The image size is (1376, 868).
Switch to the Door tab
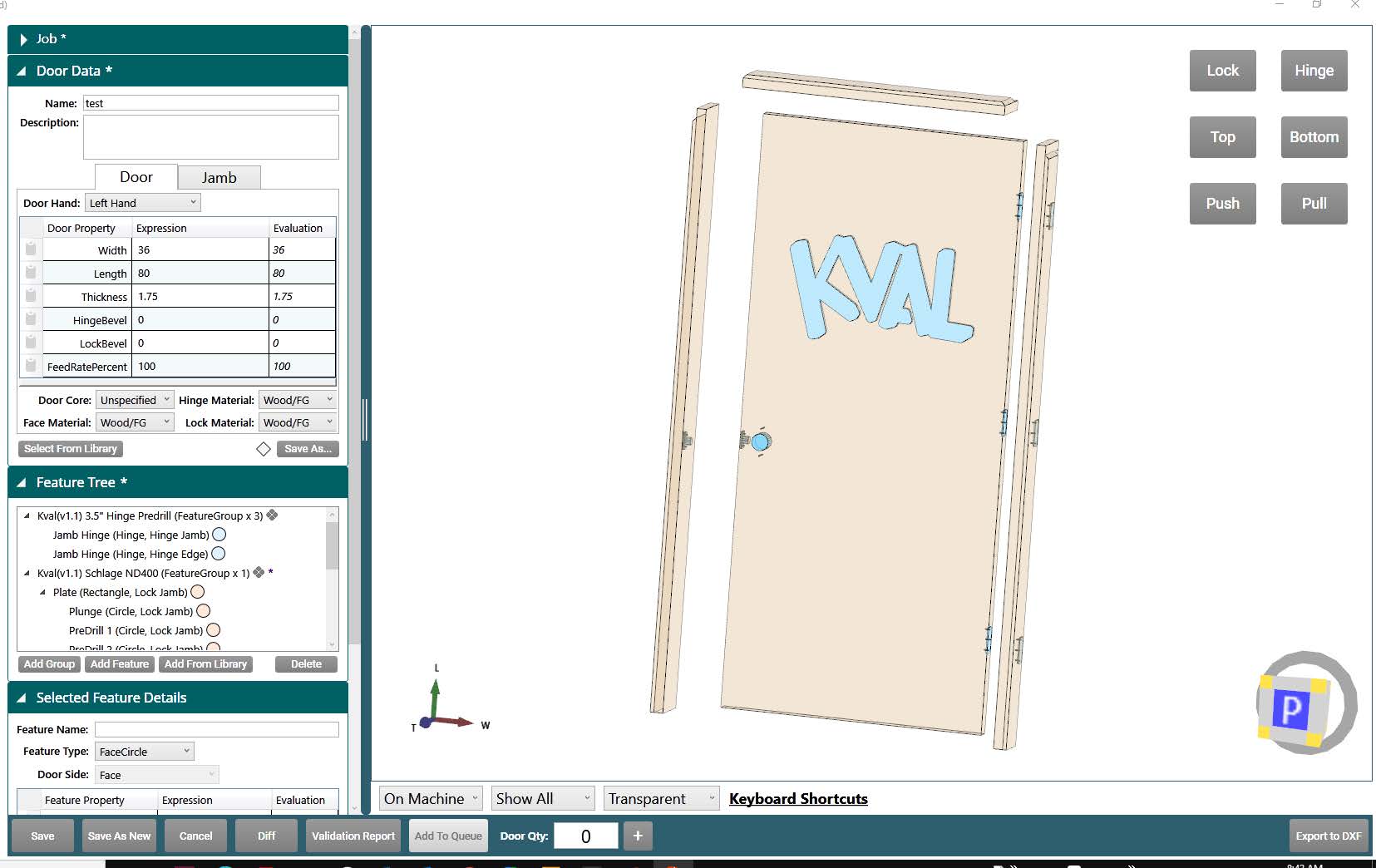click(136, 177)
